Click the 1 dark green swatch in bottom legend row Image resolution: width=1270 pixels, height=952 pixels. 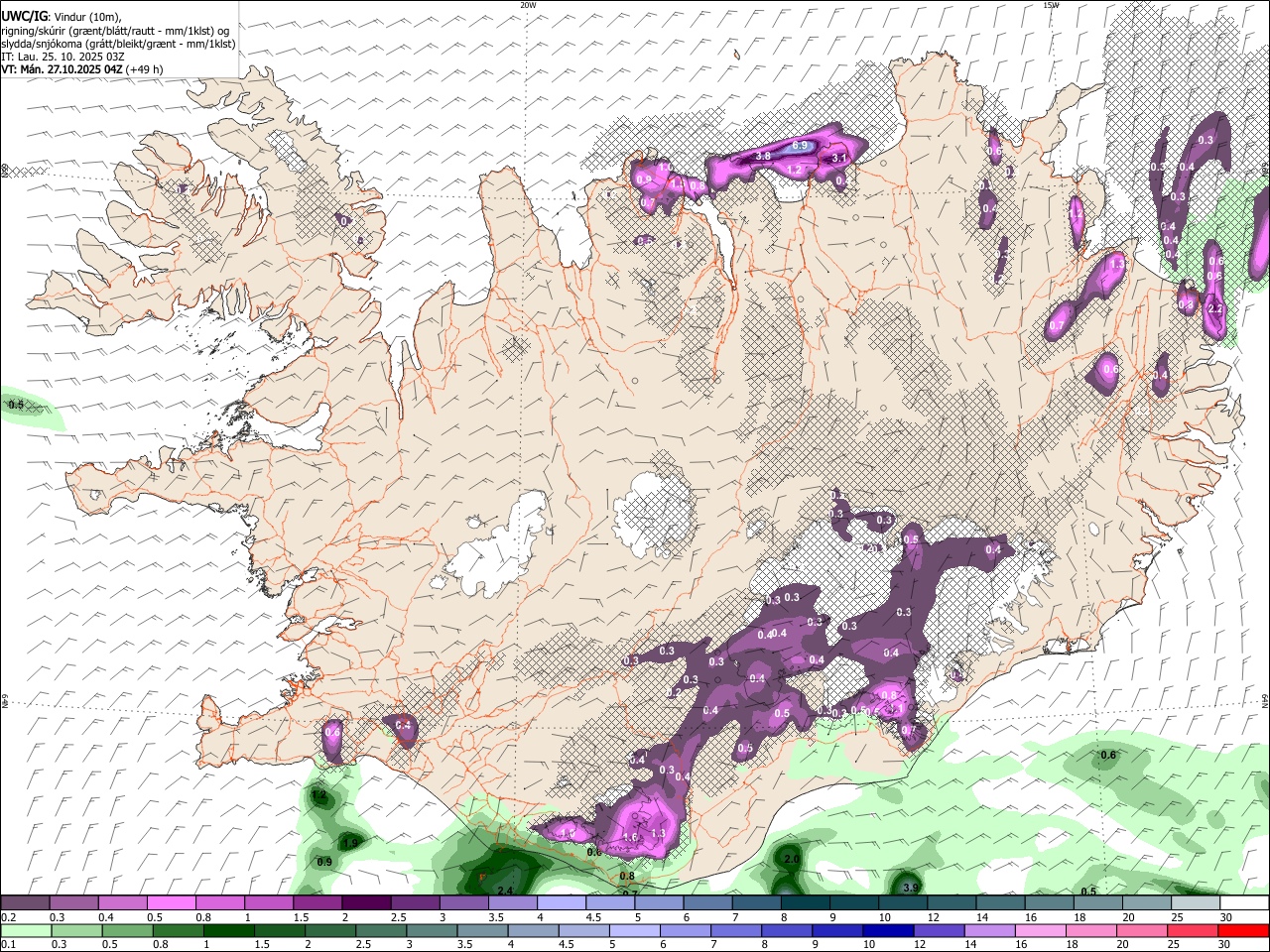[228, 930]
